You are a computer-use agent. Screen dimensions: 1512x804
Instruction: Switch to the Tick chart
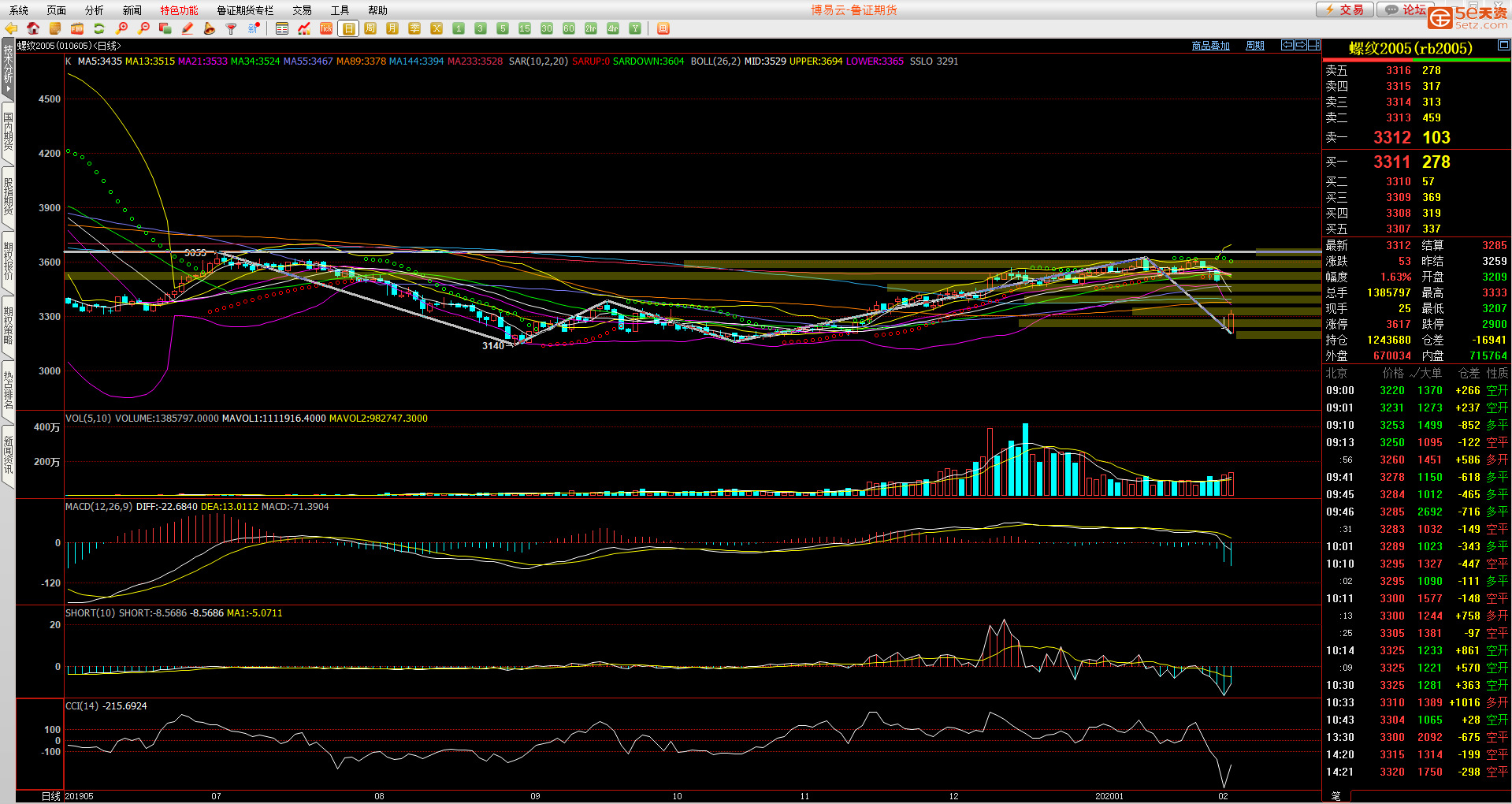(326, 28)
